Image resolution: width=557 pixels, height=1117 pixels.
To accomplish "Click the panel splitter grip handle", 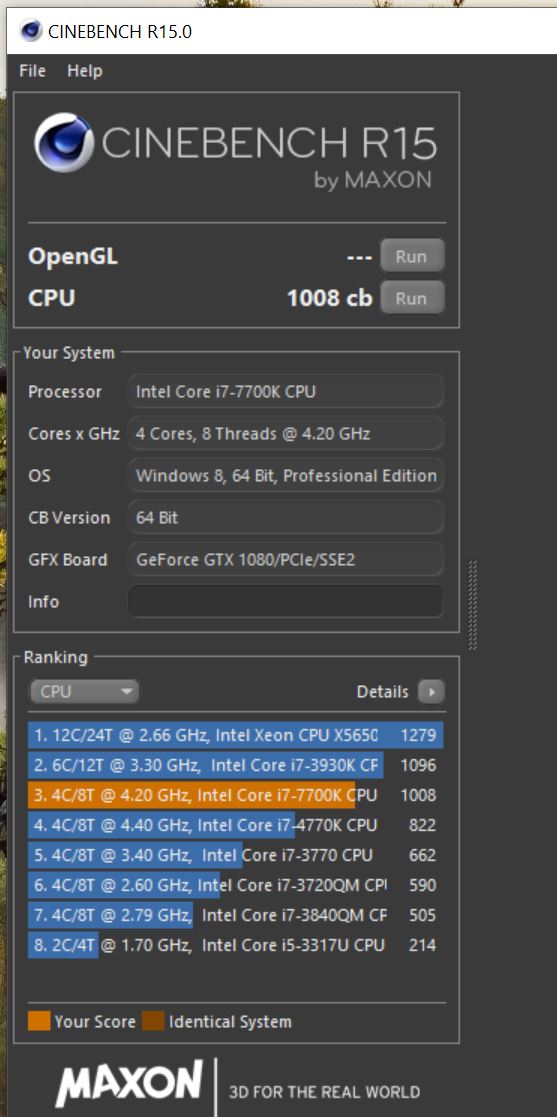I will 472,605.
